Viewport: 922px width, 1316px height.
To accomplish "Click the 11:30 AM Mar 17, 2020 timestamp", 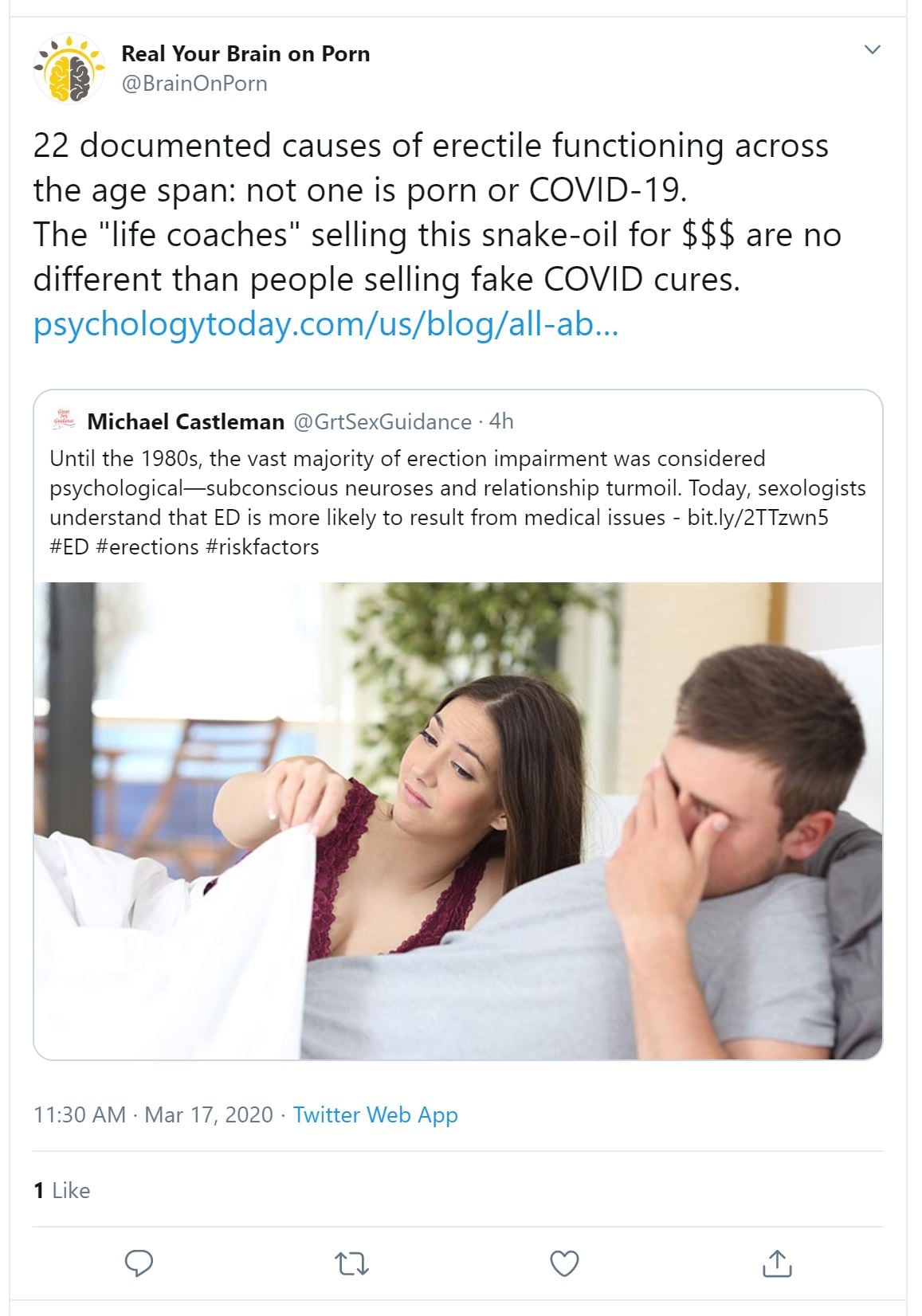I will [153, 1114].
